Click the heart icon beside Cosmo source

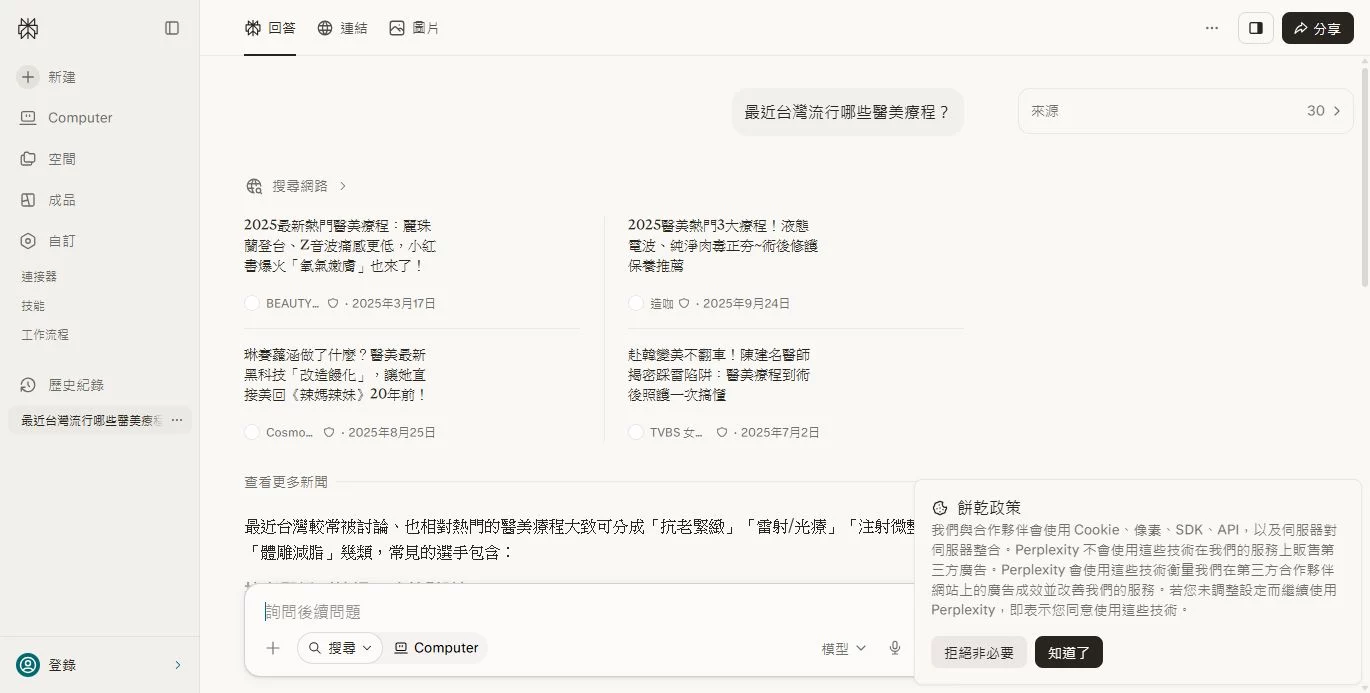coord(329,433)
